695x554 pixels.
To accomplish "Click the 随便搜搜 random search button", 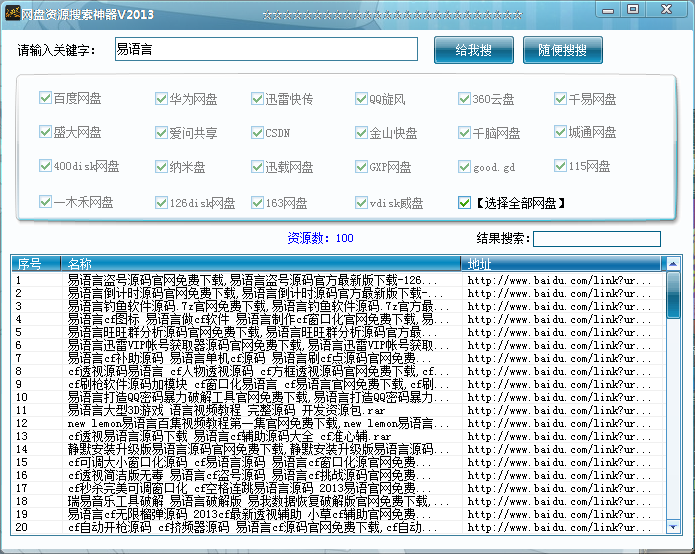I will [562, 50].
